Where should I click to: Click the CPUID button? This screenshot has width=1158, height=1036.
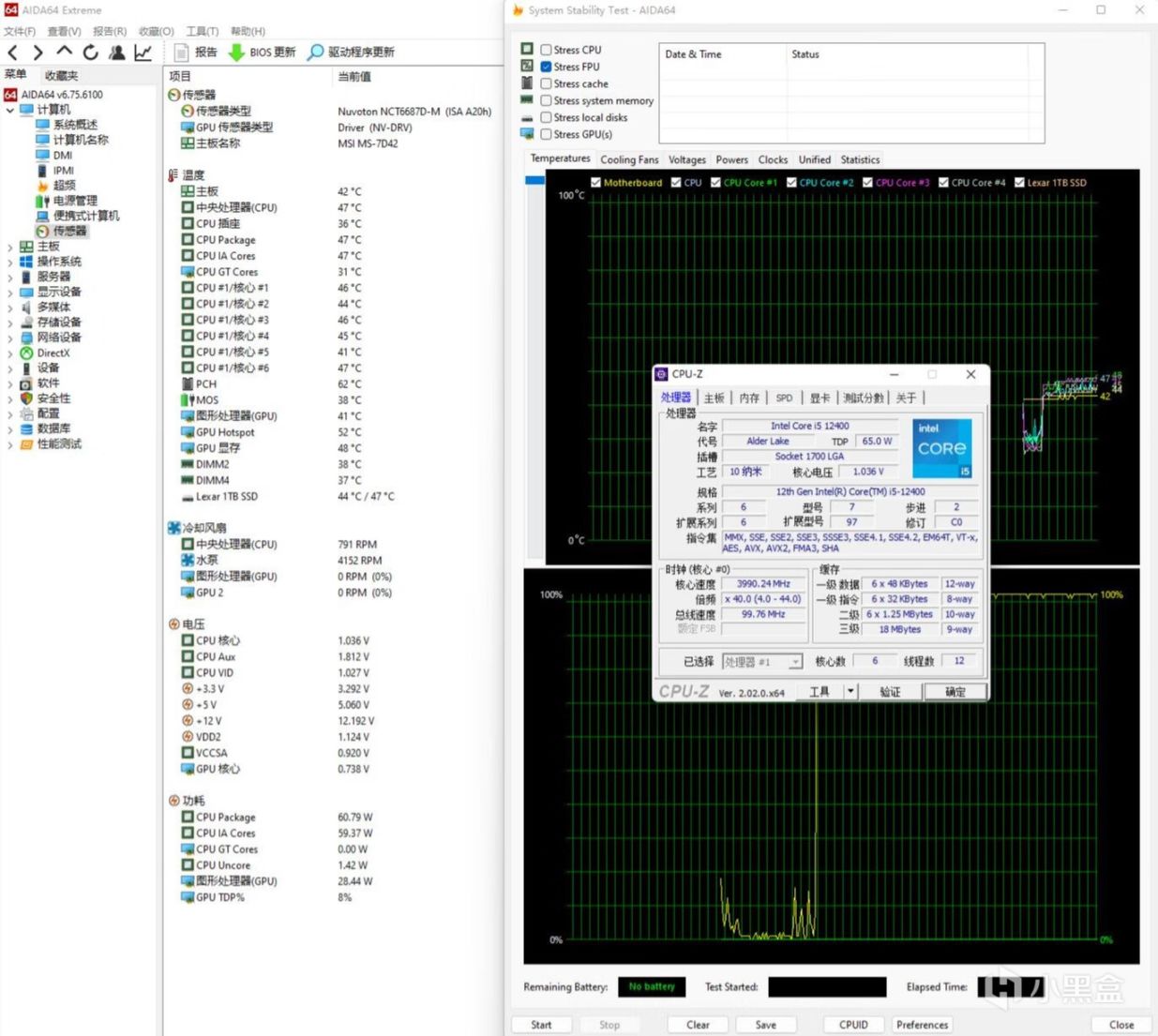pos(853,1025)
